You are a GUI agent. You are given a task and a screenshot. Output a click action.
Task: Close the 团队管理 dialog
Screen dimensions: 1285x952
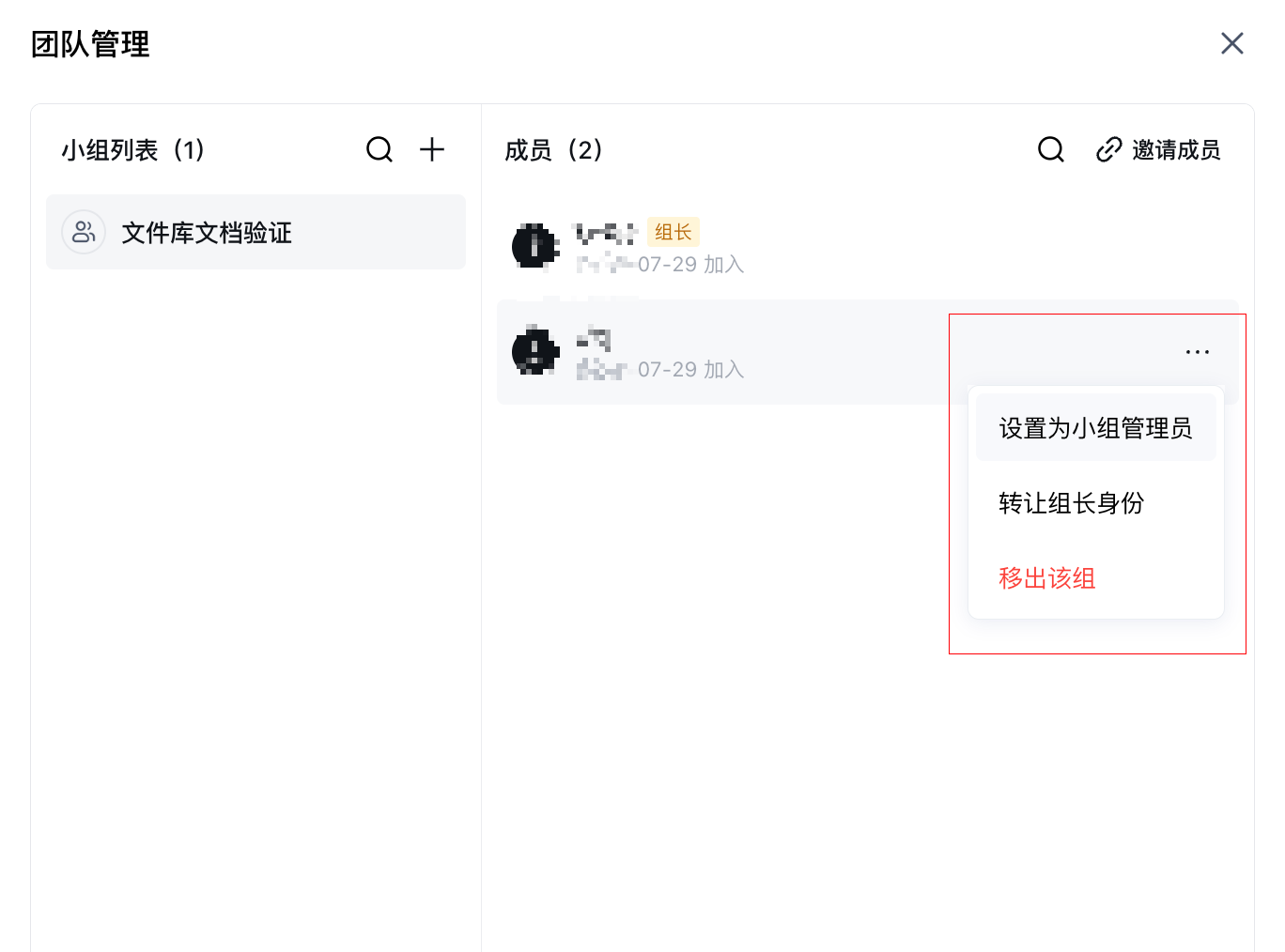(x=1232, y=43)
